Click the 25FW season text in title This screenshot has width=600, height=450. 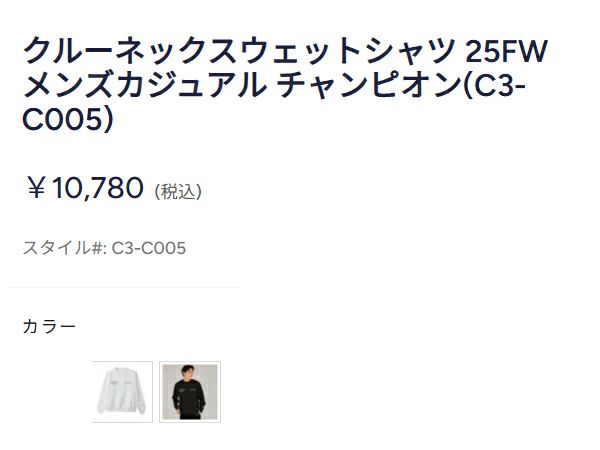click(507, 51)
